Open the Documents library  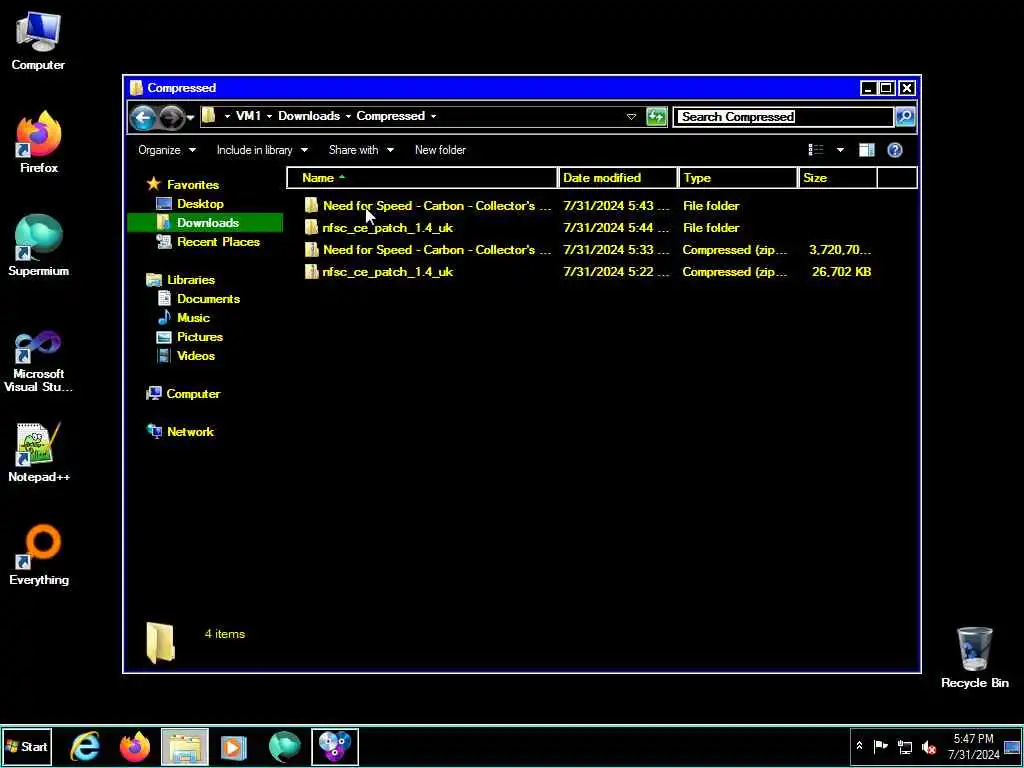[x=208, y=299]
